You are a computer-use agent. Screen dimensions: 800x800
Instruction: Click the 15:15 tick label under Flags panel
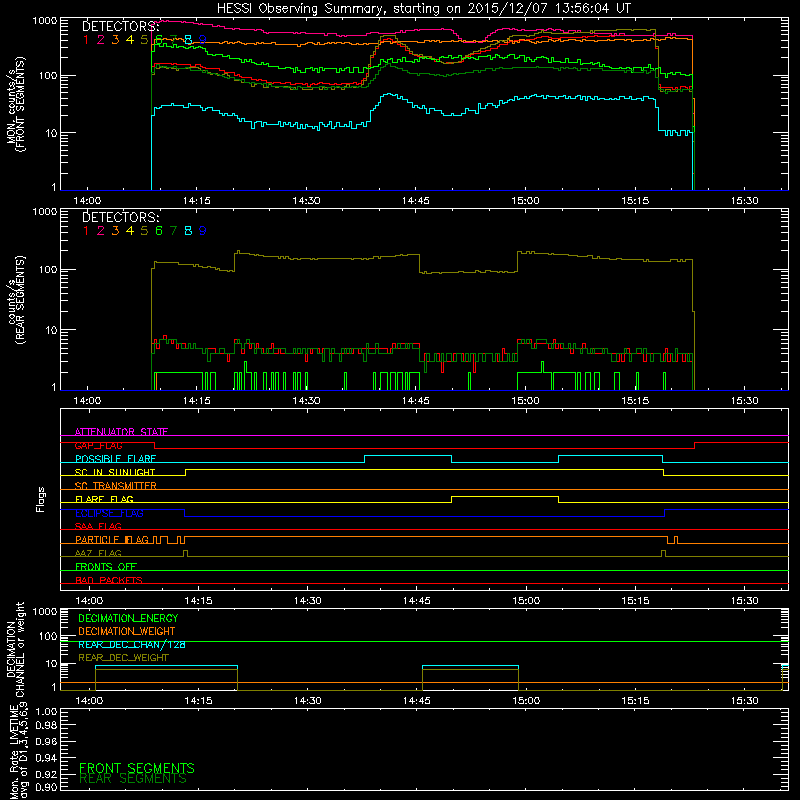pos(635,601)
